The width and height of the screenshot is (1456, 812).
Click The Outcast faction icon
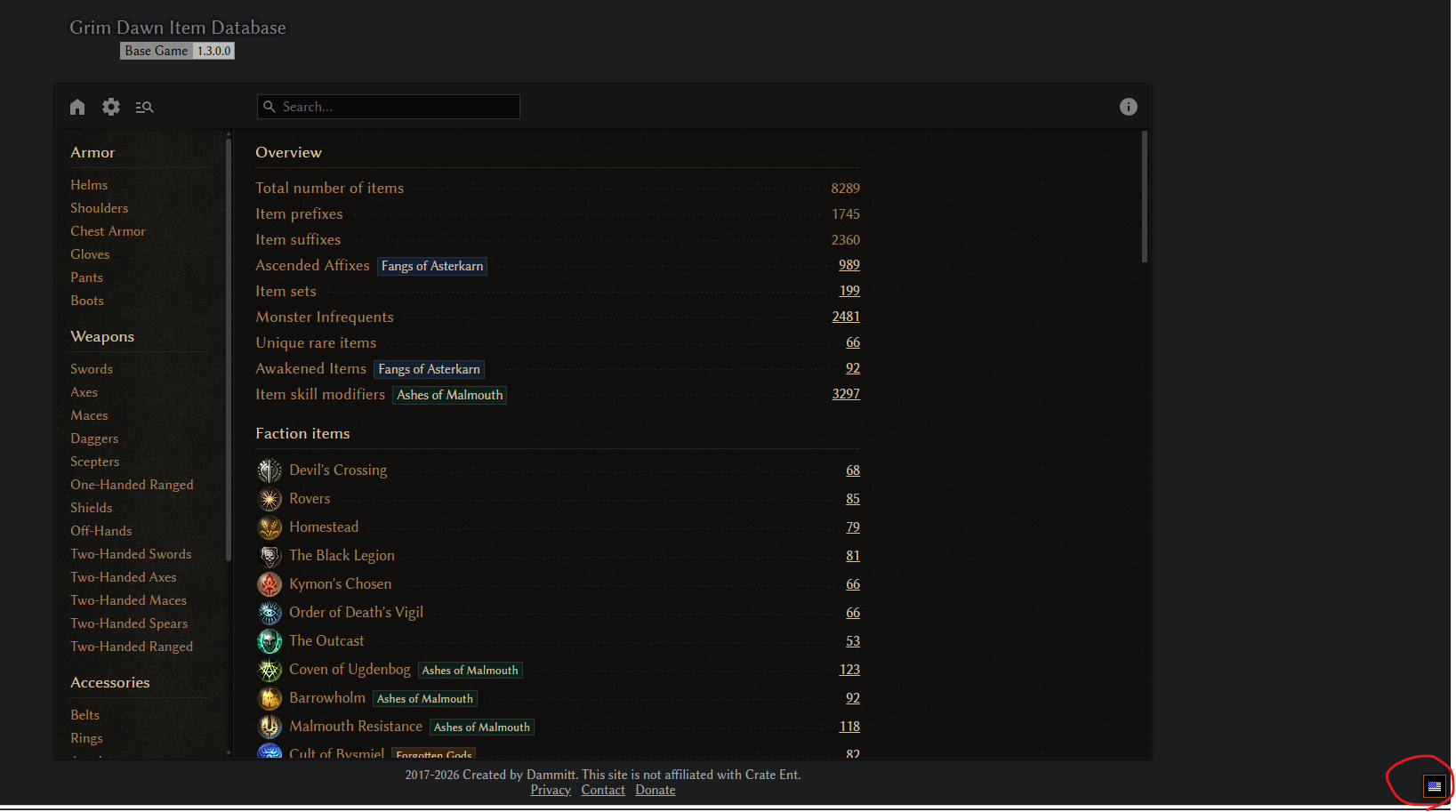pyautogui.click(x=269, y=641)
